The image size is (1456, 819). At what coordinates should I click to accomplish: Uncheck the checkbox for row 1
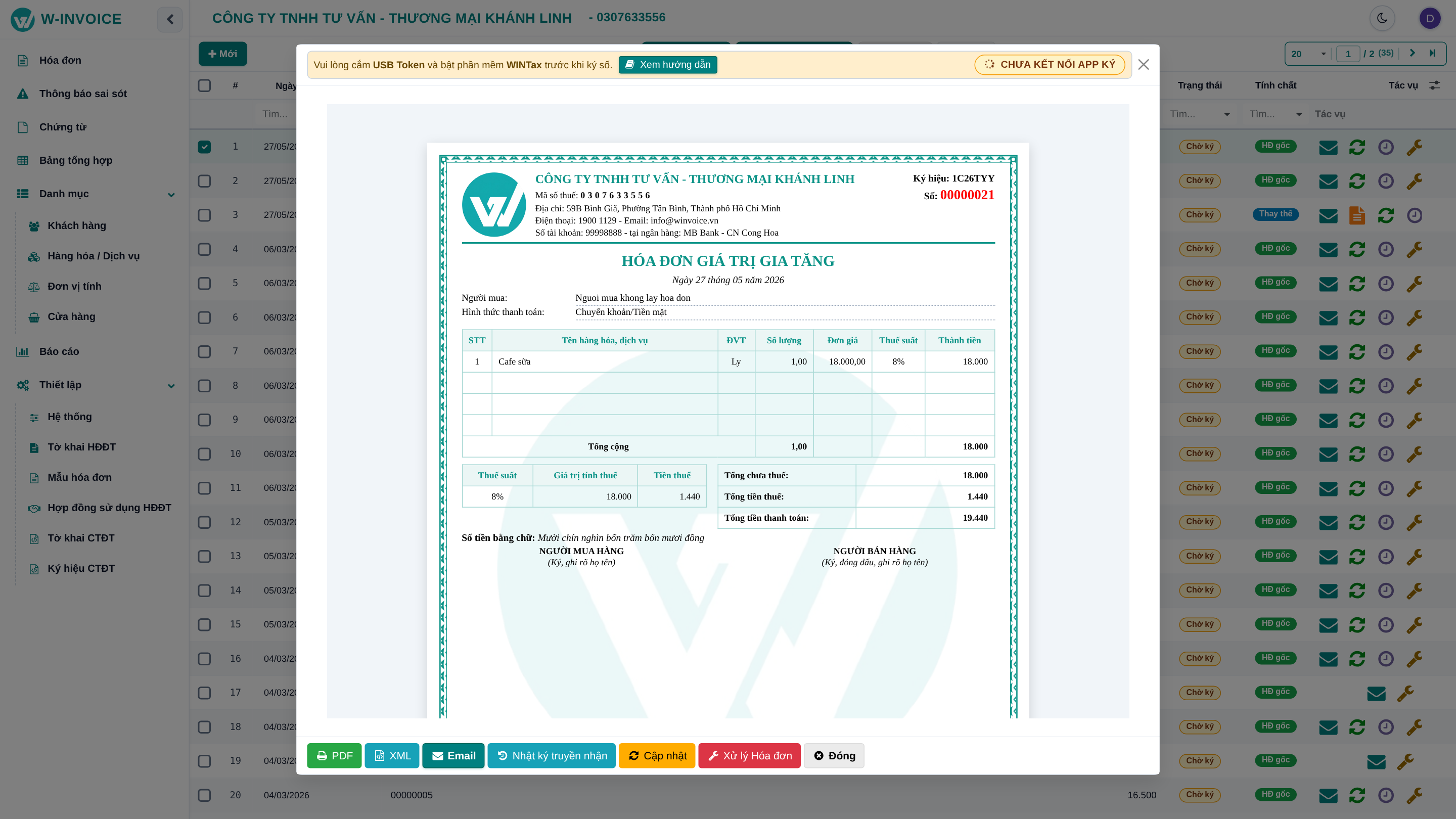point(205,147)
